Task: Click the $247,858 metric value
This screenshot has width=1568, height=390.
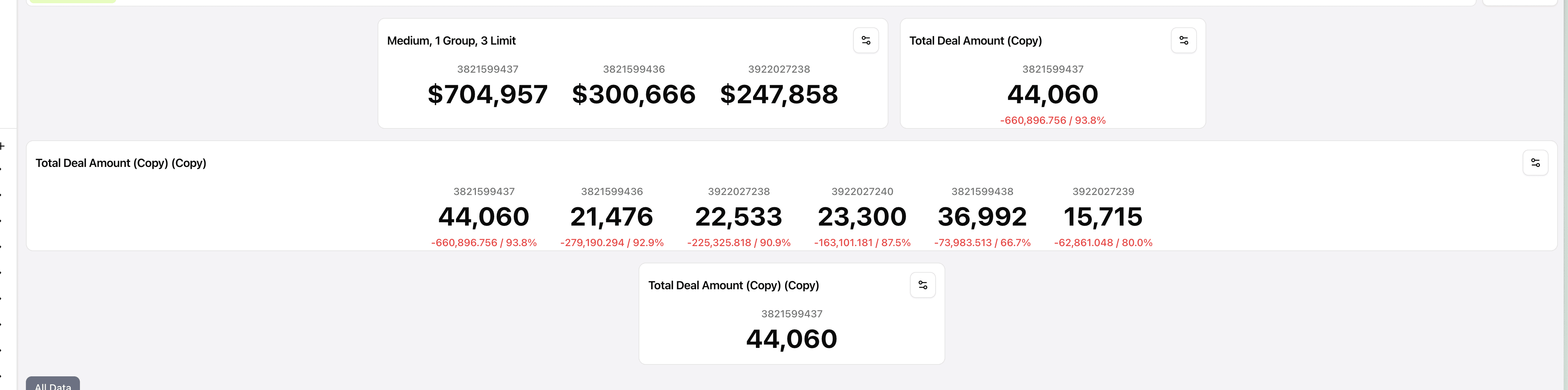Action: (x=779, y=94)
